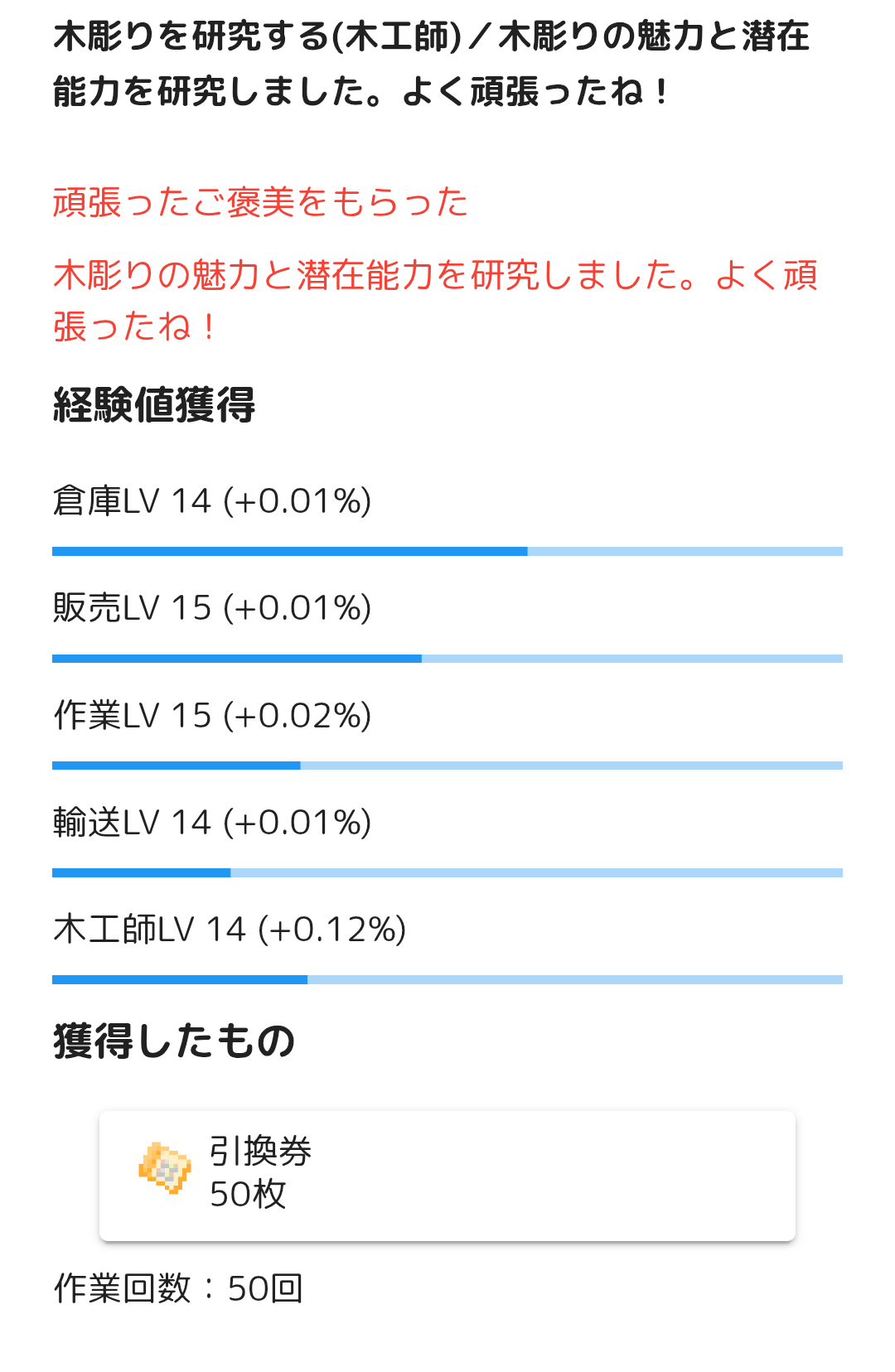
Task: Tap the 獲得したもの heading
Action: point(174,1041)
